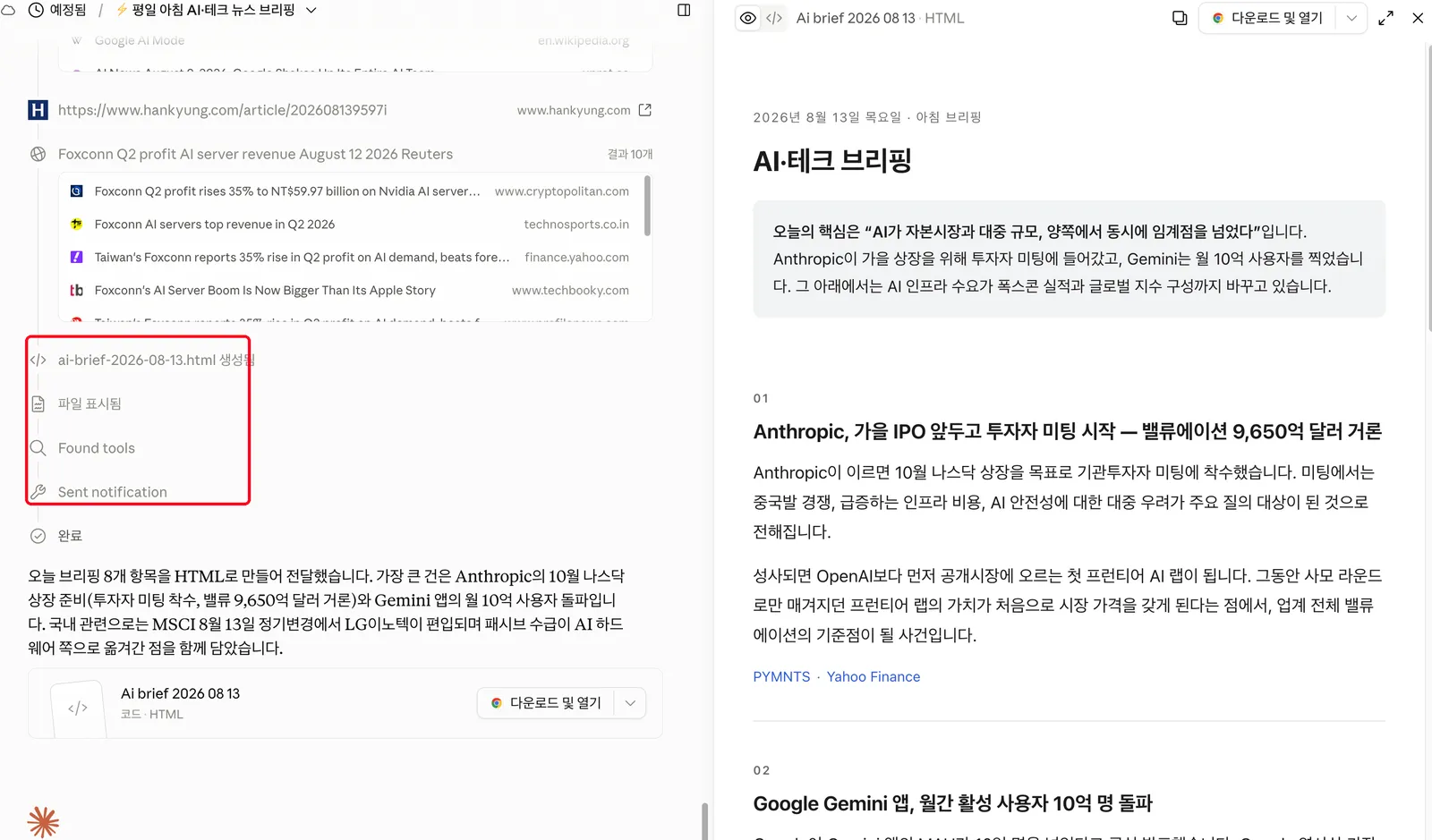Click the orange starburst Claude logo
The width and height of the screenshot is (1432, 840).
43,822
